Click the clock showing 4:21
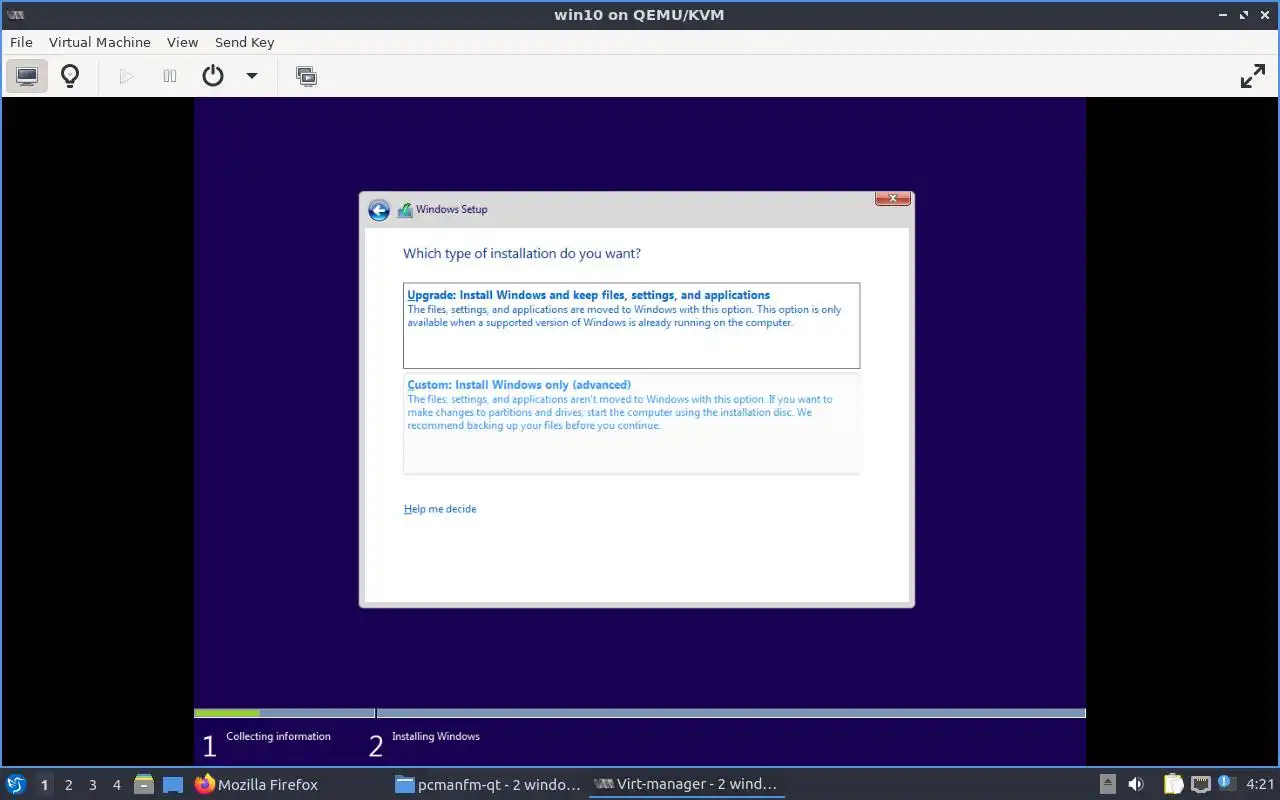Screen dimensions: 1280x800 coord(1261,785)
